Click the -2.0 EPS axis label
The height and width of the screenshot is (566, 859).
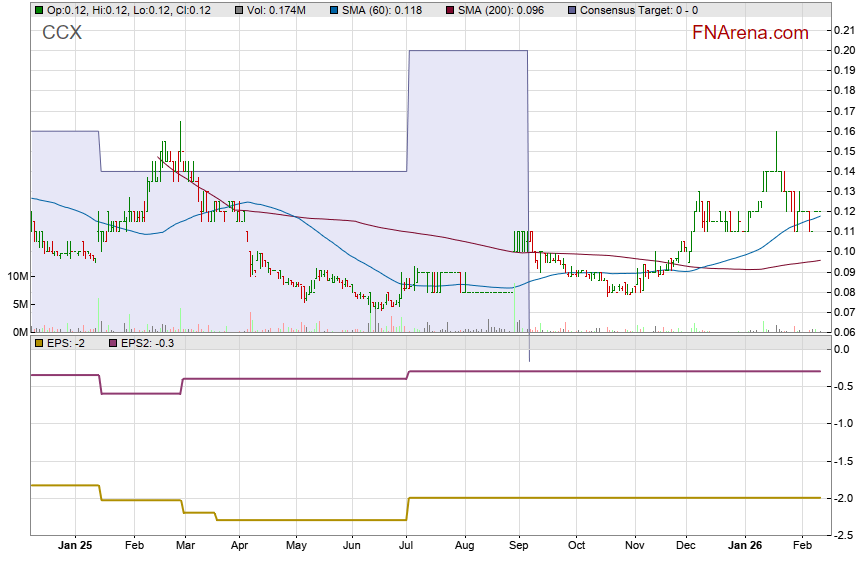(x=842, y=498)
